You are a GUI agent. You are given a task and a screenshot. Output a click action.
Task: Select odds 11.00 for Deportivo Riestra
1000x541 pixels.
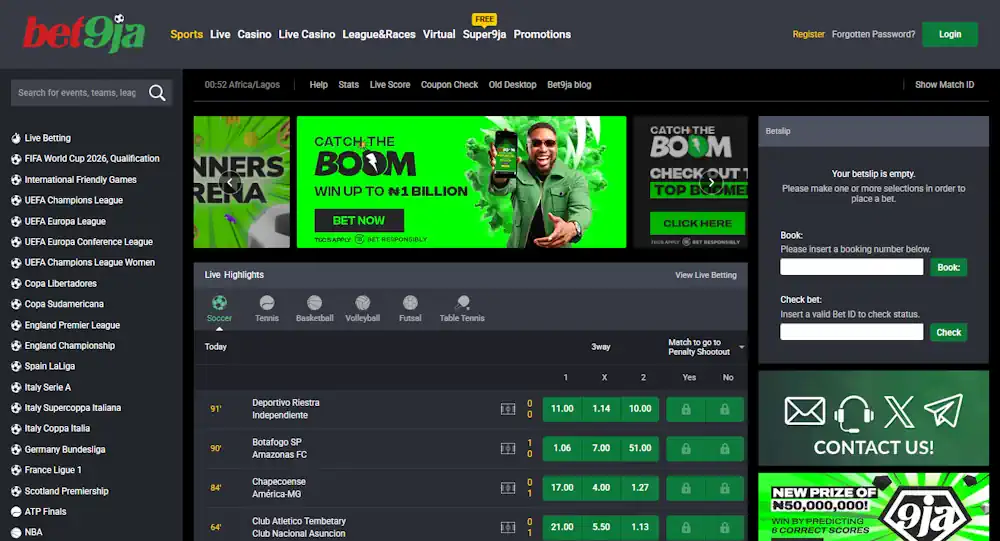click(x=562, y=410)
